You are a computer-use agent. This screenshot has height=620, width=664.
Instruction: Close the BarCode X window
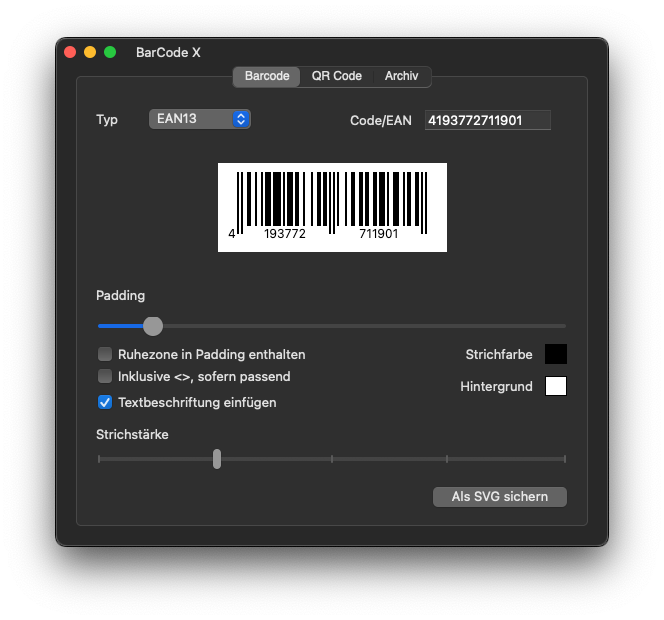[70, 52]
